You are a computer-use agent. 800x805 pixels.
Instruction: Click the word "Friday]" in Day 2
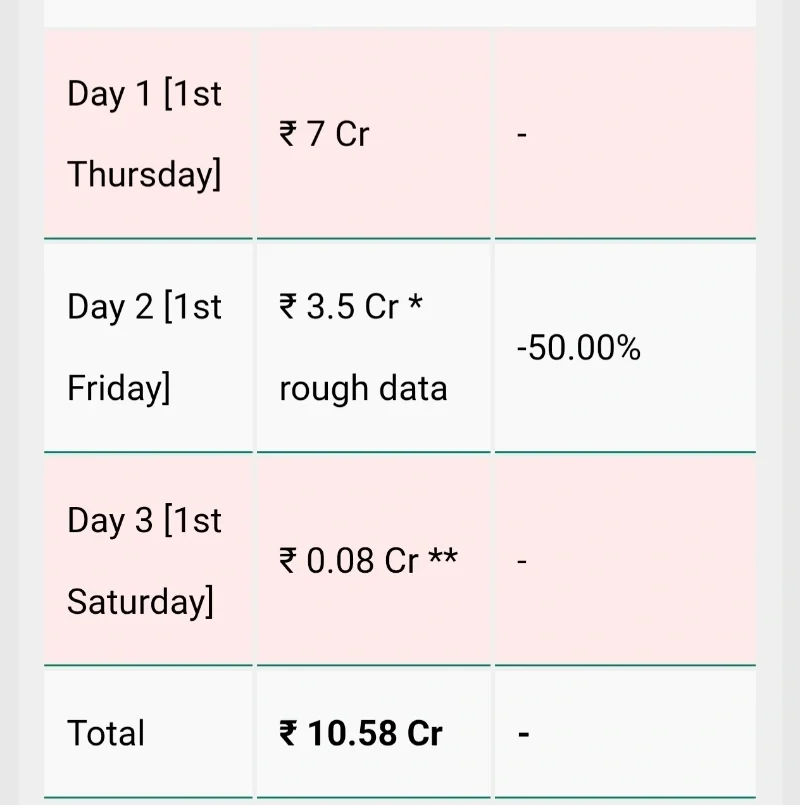[119, 388]
